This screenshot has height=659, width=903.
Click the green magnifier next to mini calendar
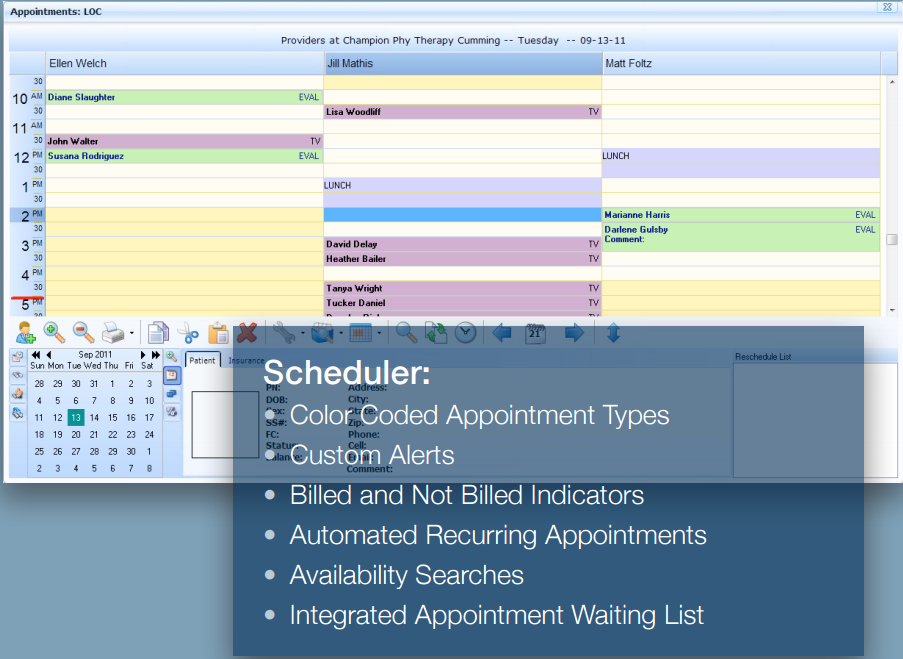172,357
